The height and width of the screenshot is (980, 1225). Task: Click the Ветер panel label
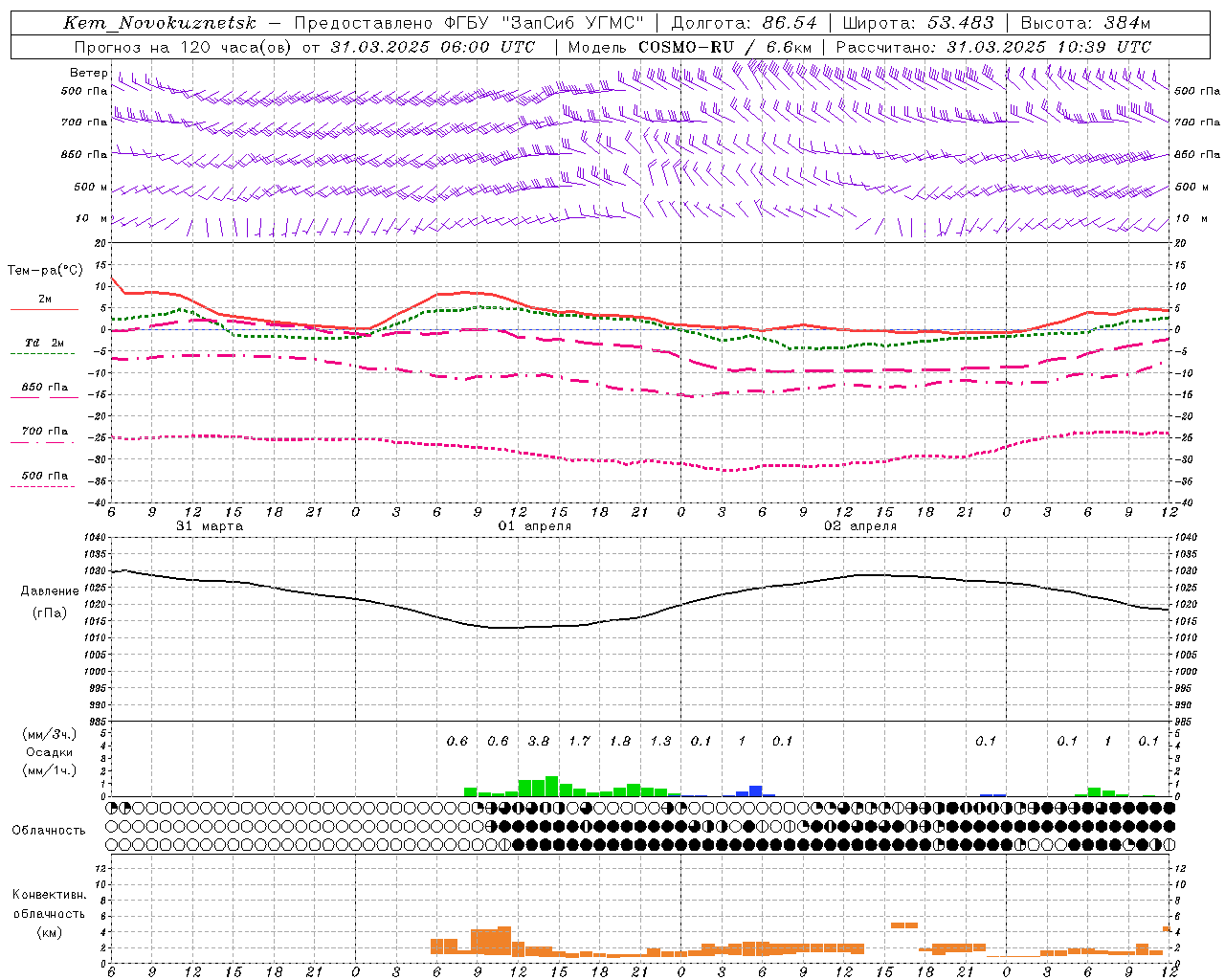tap(88, 73)
